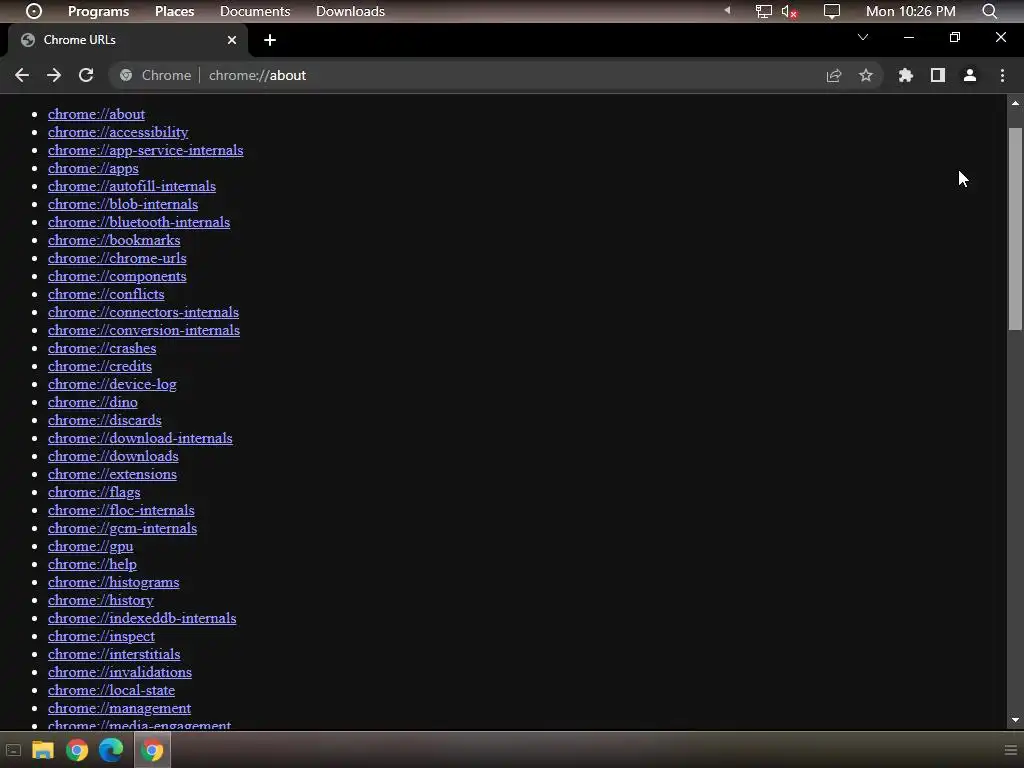This screenshot has width=1024, height=768.
Task: Open the chrome://bluetooth-internals link
Action: click(138, 222)
